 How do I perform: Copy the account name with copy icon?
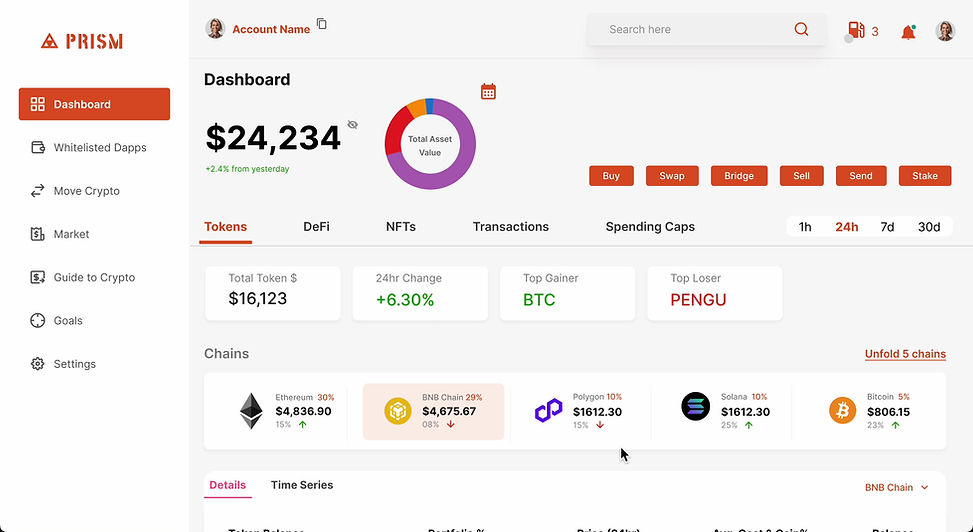coord(321,24)
